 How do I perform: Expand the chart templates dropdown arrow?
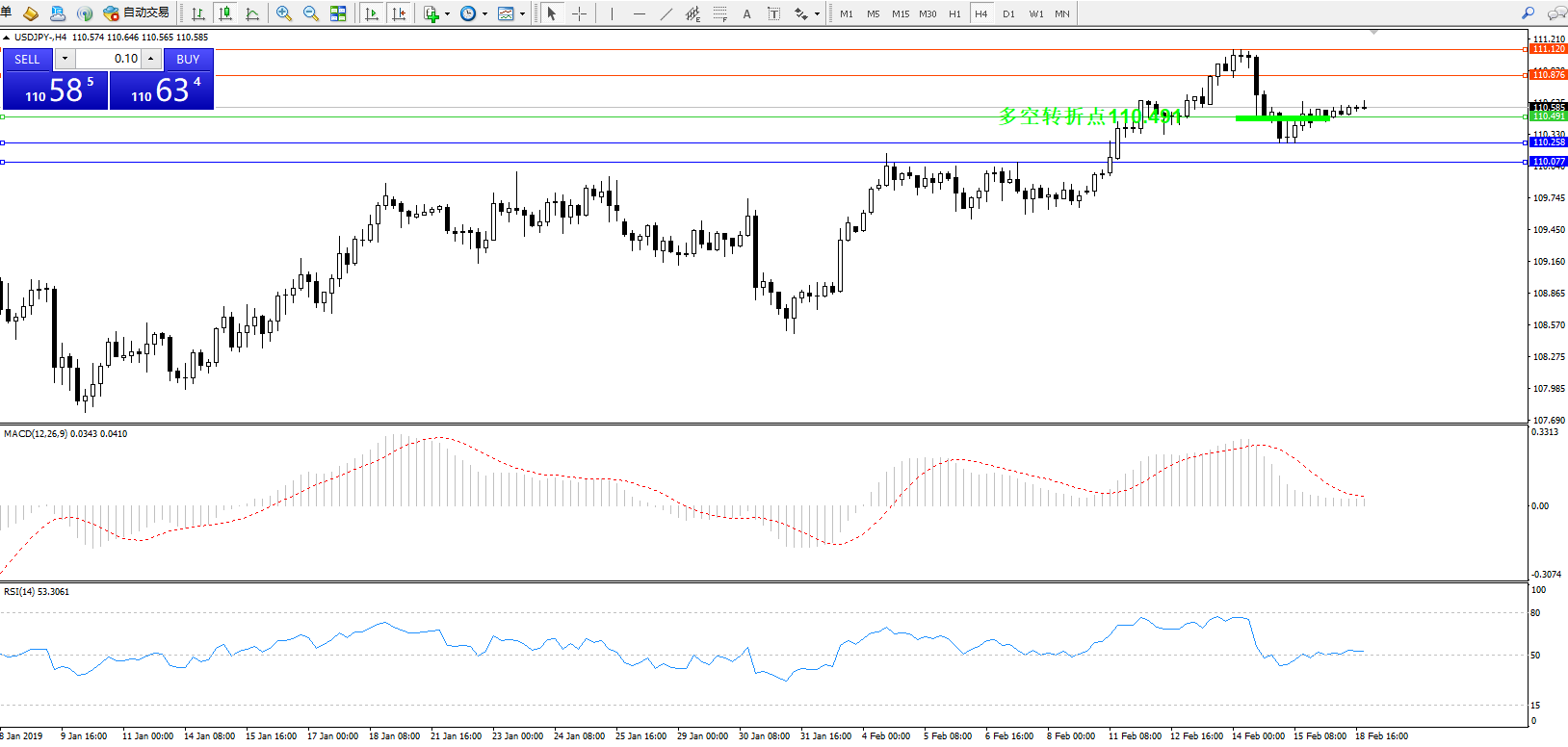pos(522,13)
